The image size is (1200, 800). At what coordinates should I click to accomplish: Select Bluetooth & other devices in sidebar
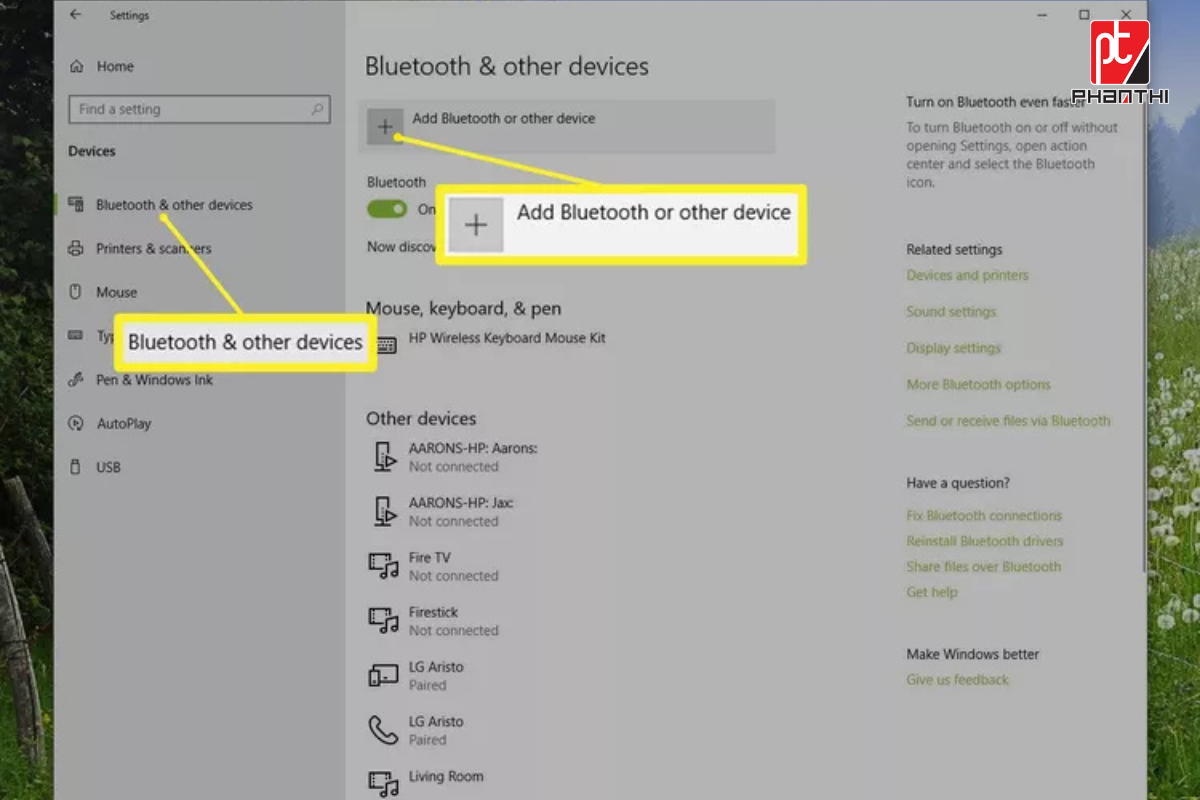pyautogui.click(x=174, y=205)
